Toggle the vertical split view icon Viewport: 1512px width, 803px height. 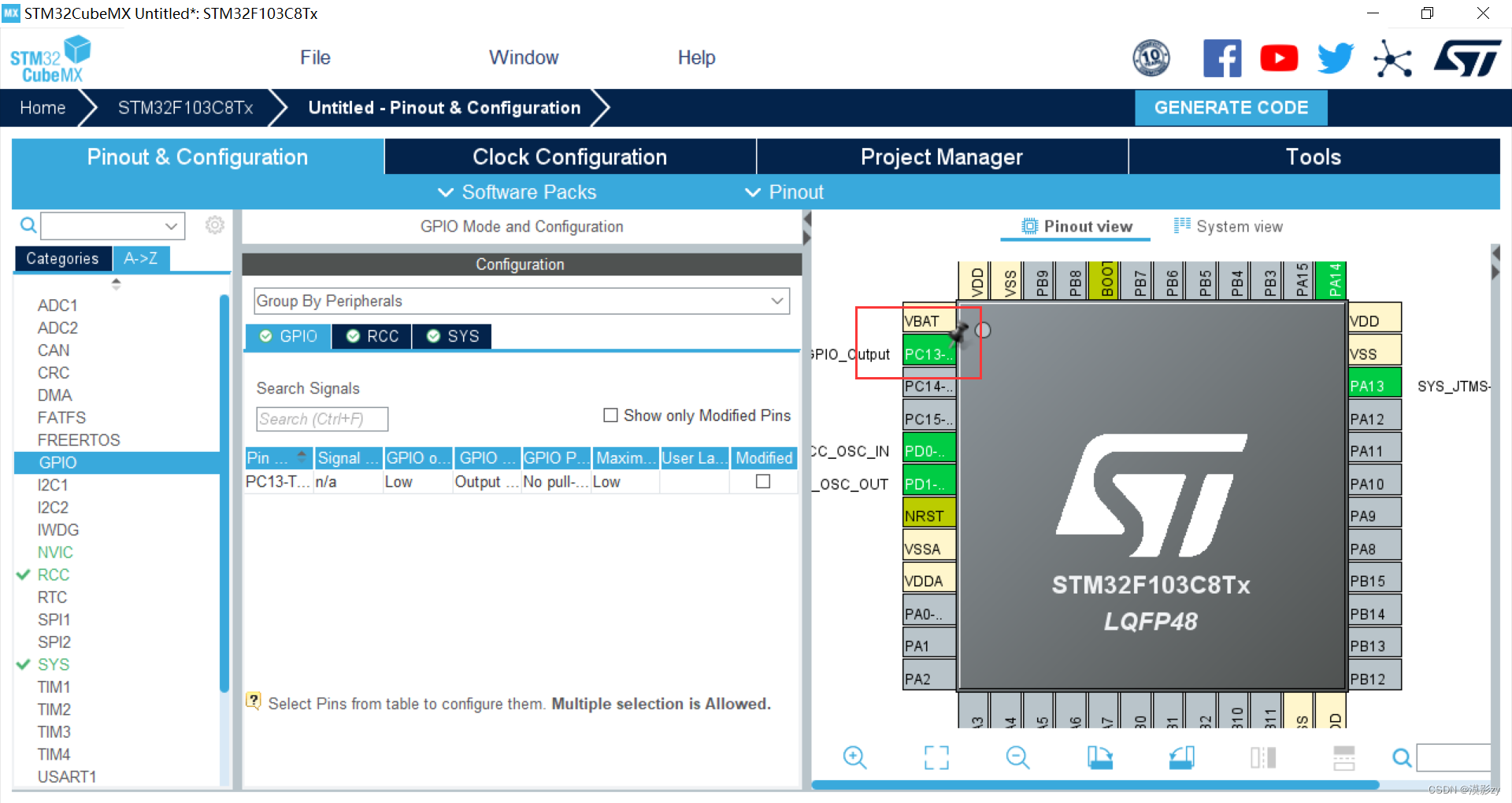[x=1263, y=757]
